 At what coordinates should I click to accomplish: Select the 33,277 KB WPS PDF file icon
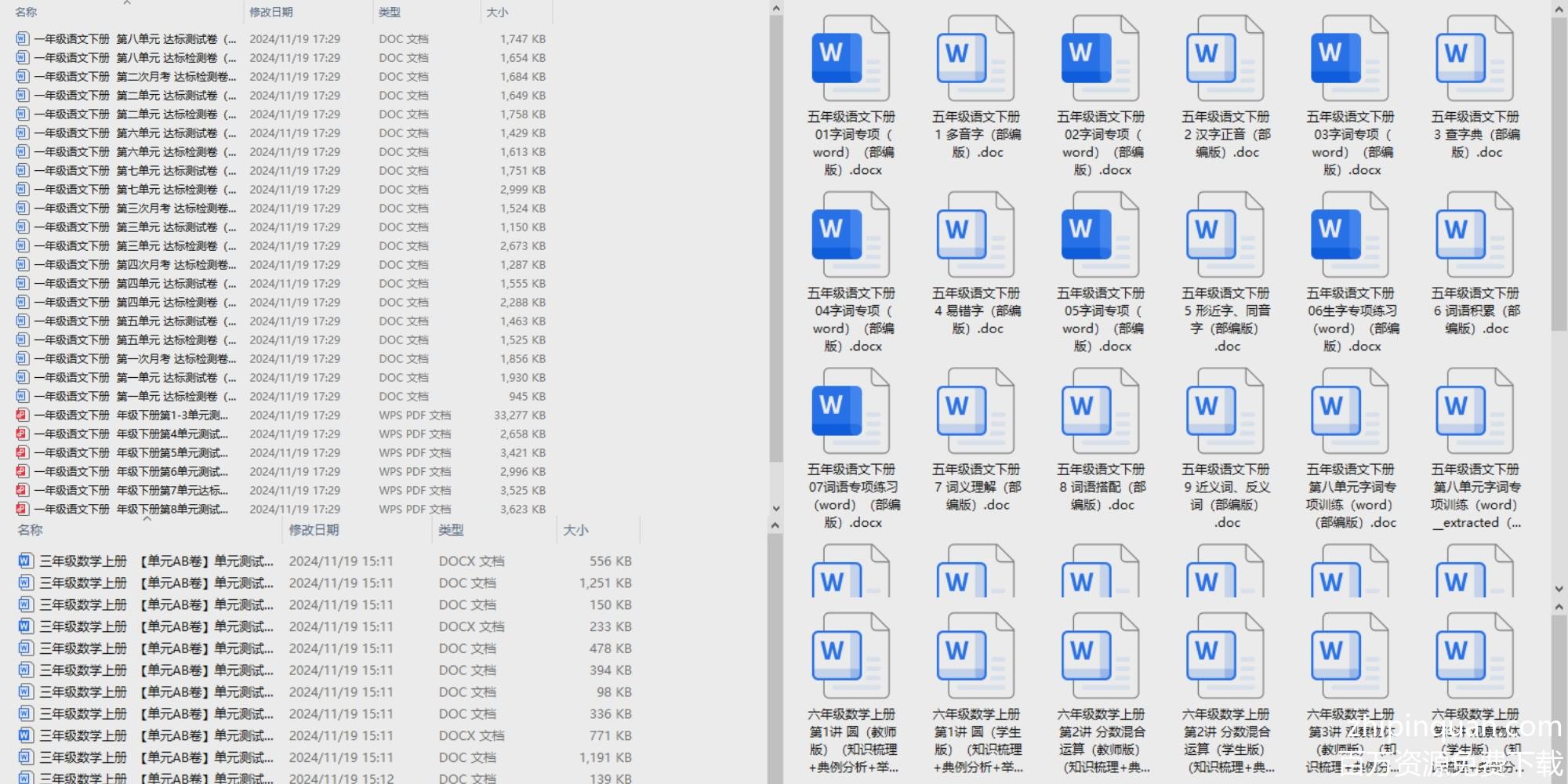(23, 416)
